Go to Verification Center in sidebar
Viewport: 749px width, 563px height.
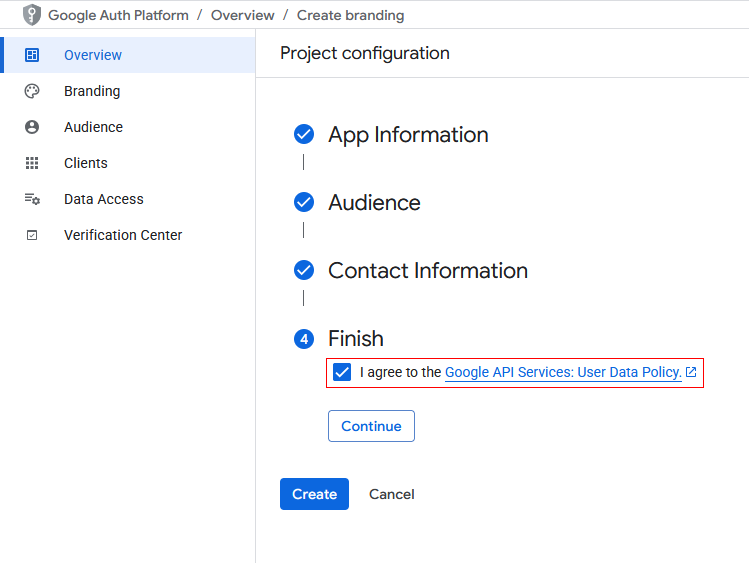123,235
